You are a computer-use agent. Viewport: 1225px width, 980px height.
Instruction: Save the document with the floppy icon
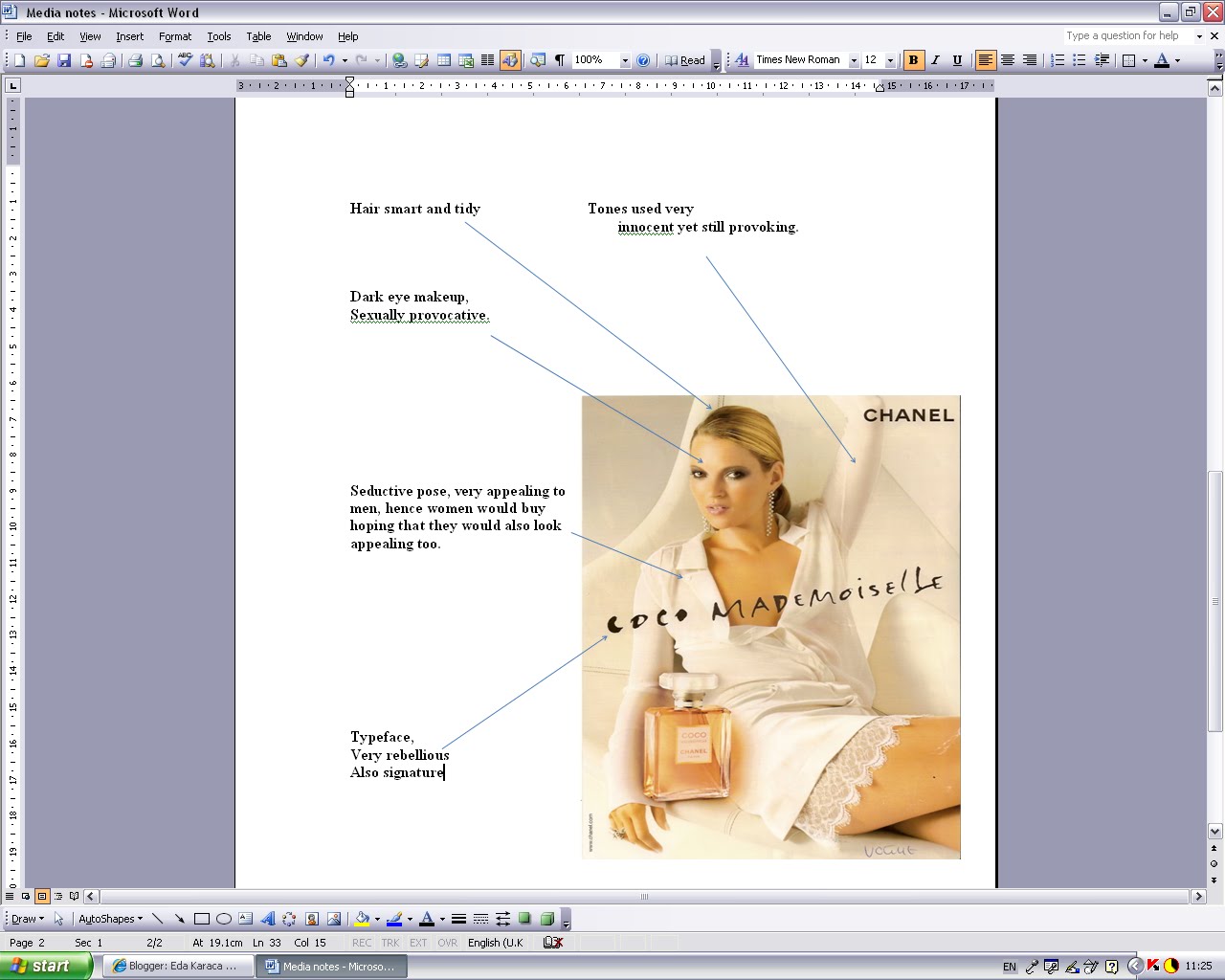point(64,60)
